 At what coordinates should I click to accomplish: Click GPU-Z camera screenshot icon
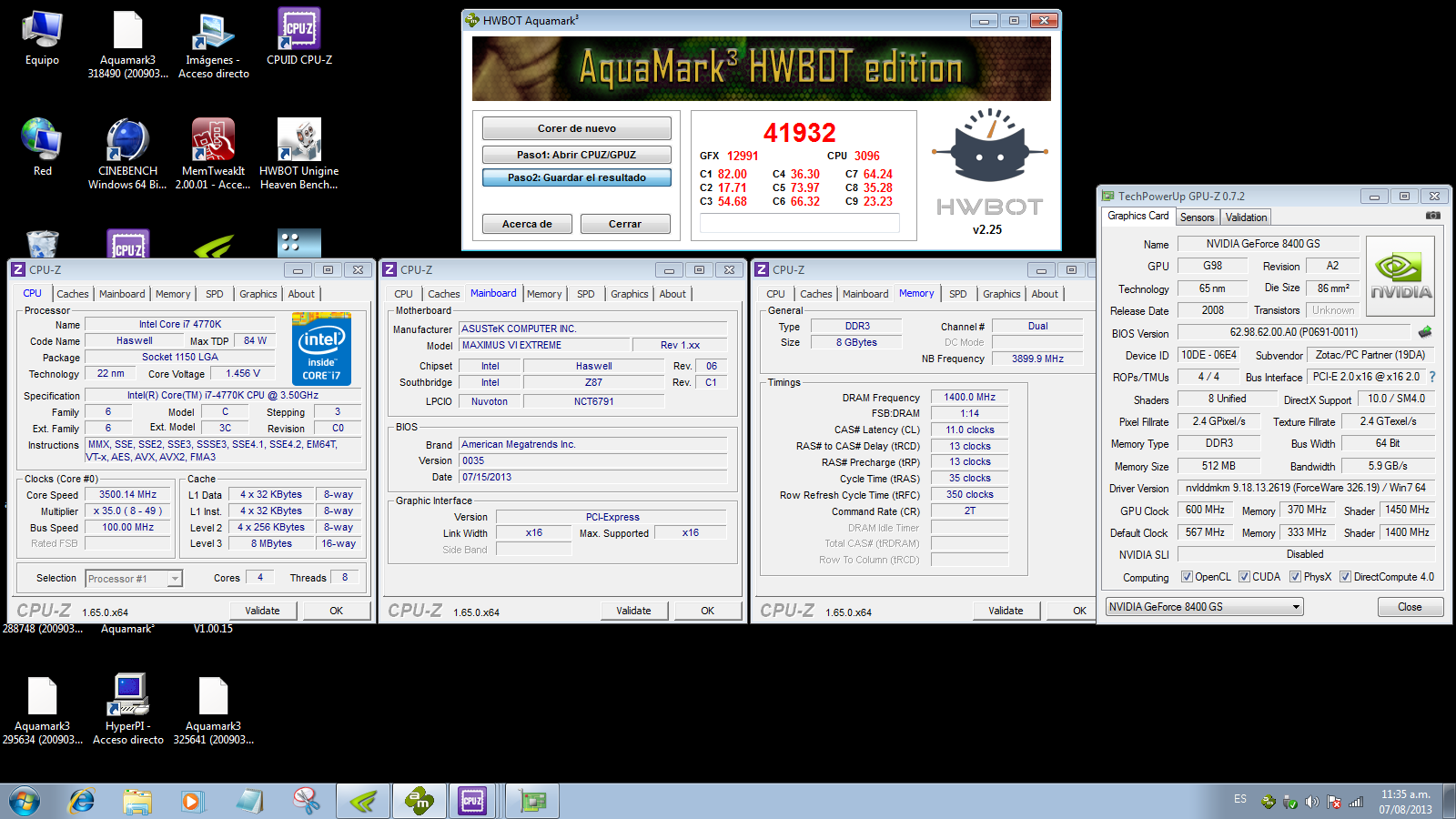1433,216
